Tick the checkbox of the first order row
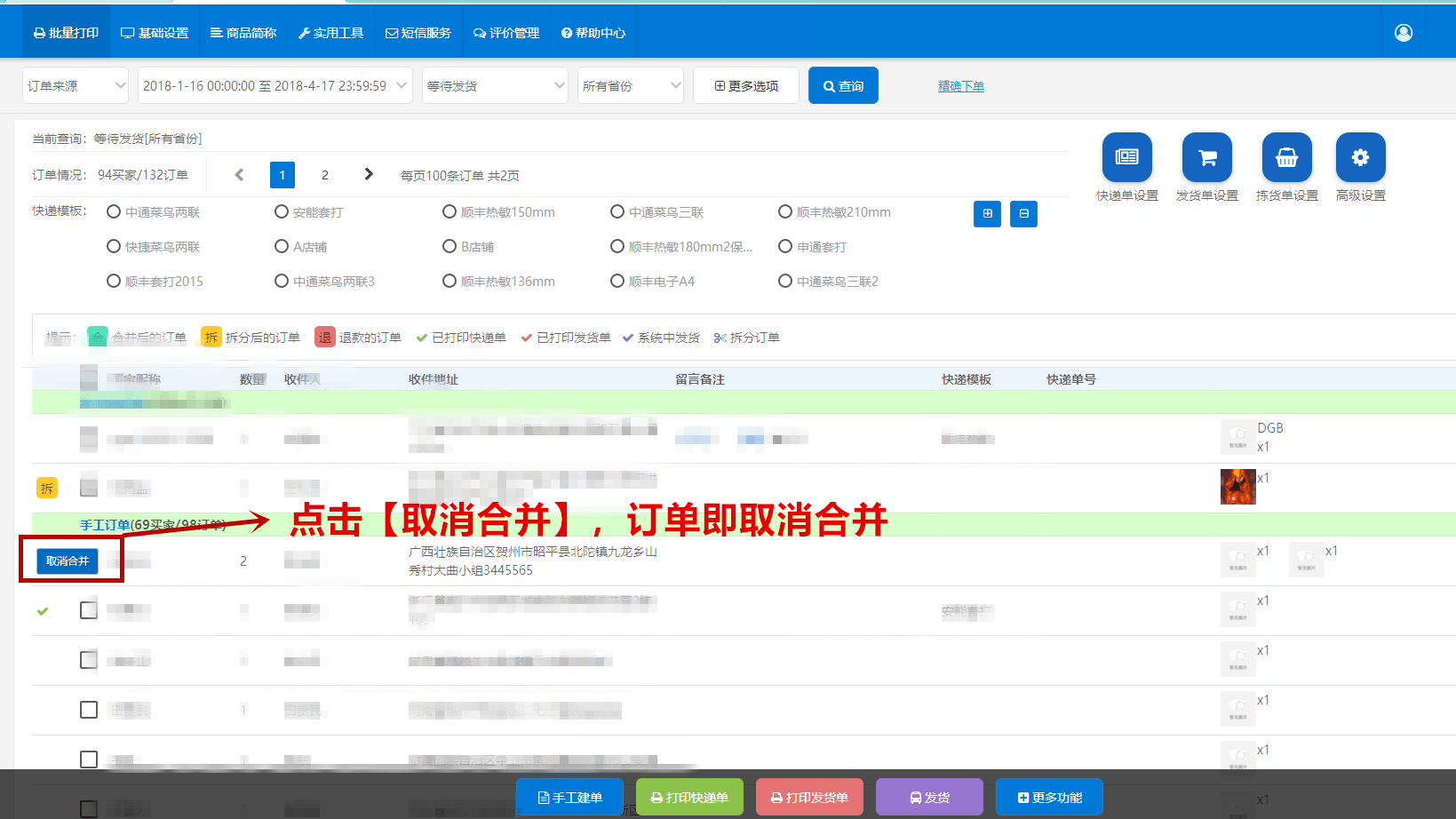1456x819 pixels. coord(88,438)
